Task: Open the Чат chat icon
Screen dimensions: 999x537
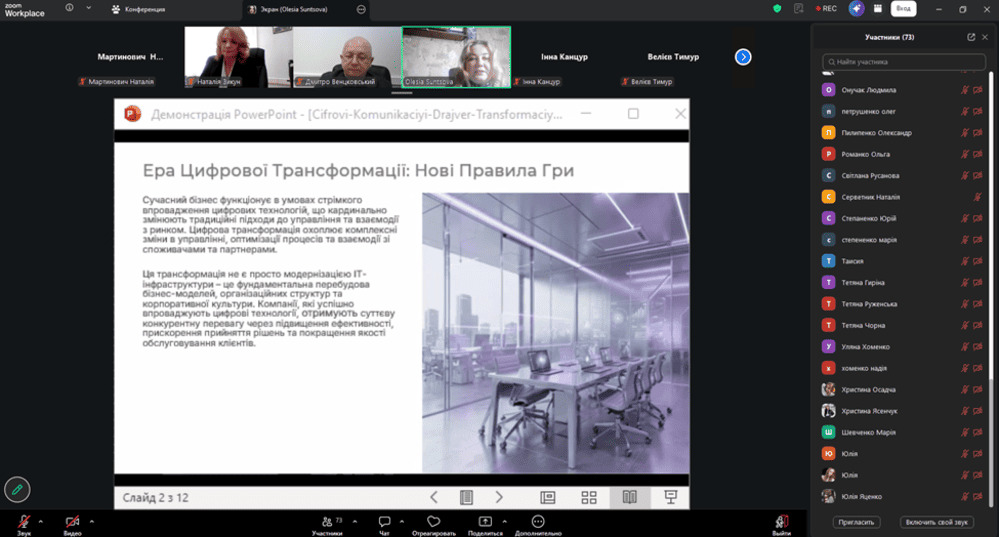Action: 384,522
